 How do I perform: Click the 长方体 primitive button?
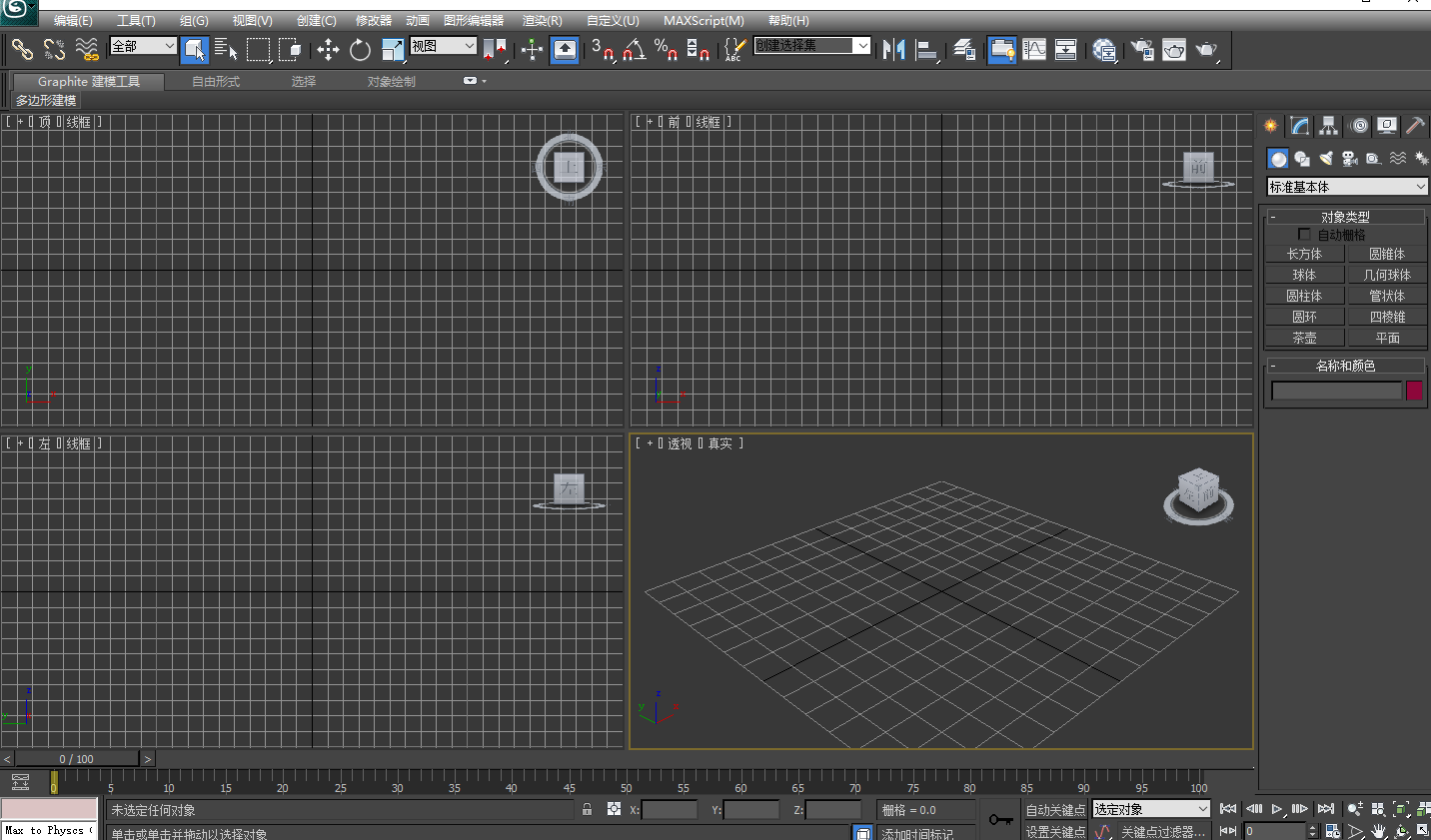1305,253
